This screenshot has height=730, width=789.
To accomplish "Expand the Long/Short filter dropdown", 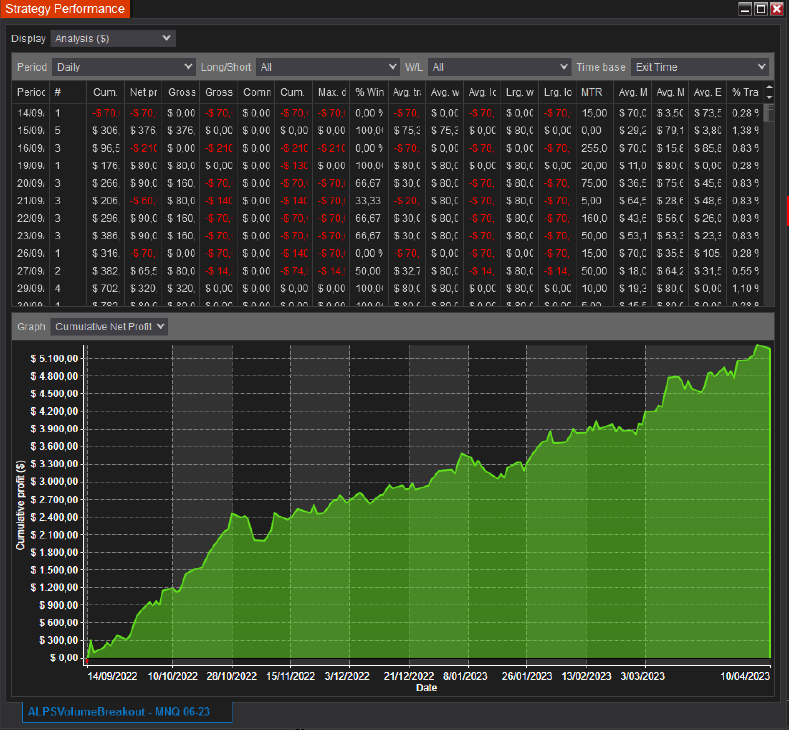I will tap(328, 67).
